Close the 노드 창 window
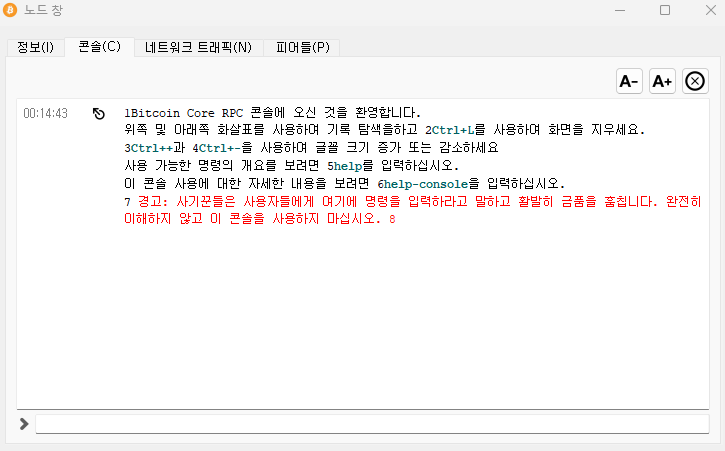 pos(711,10)
